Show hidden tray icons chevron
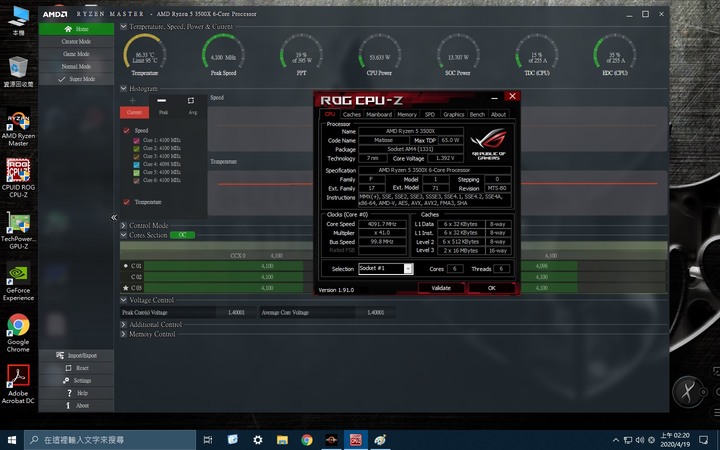Image resolution: width=720 pixels, height=450 pixels. click(x=616, y=440)
